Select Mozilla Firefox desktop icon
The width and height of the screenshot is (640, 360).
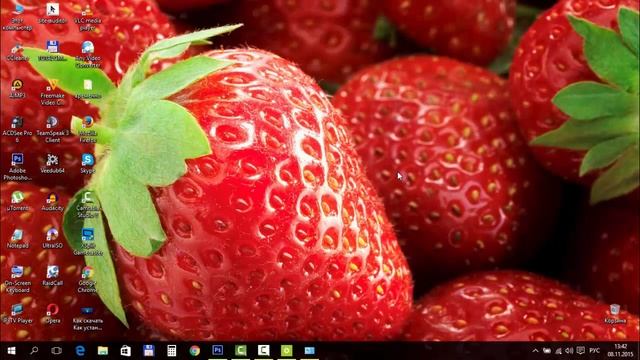click(x=87, y=130)
